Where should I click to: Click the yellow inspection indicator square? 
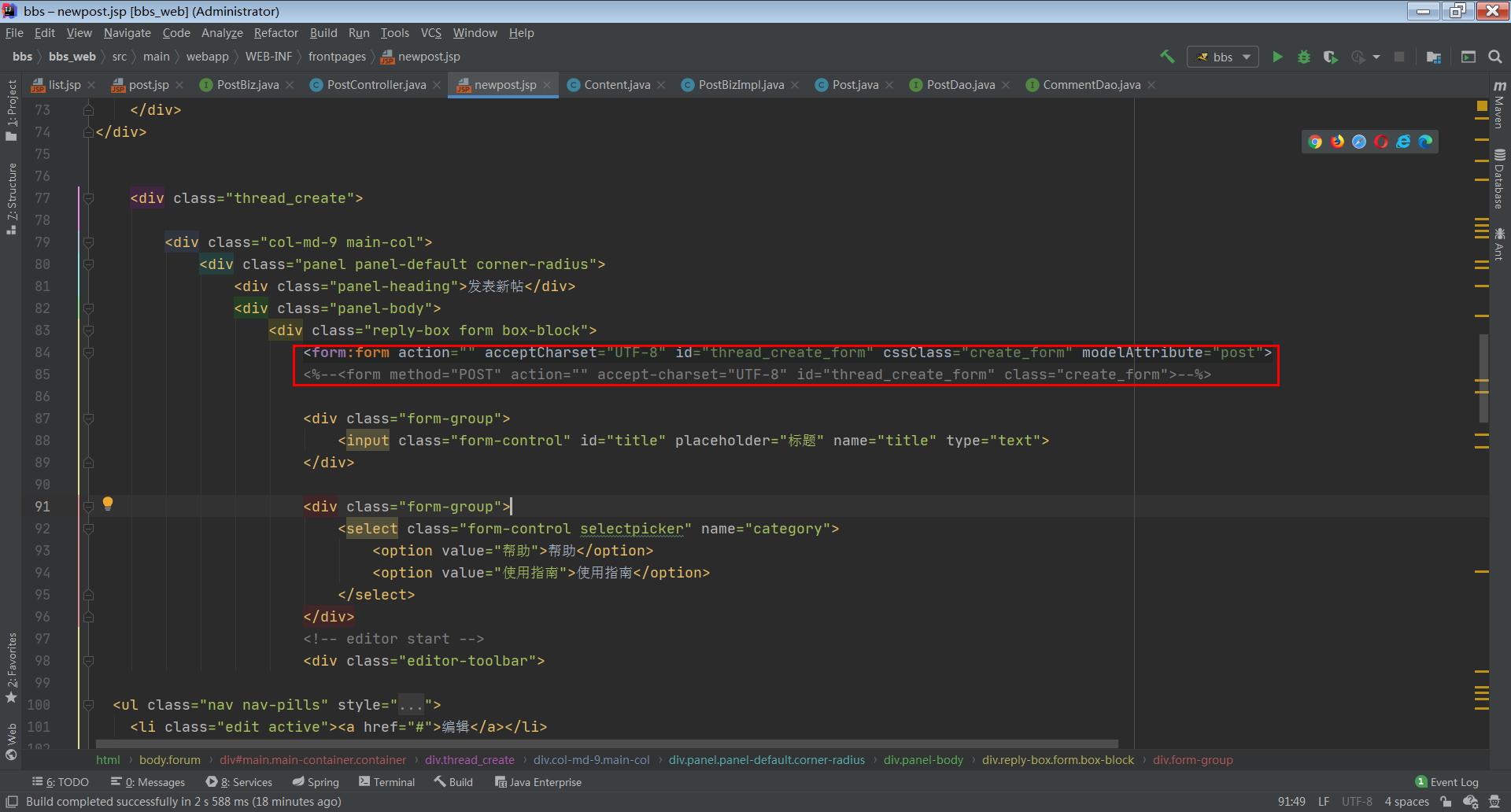click(x=1482, y=105)
